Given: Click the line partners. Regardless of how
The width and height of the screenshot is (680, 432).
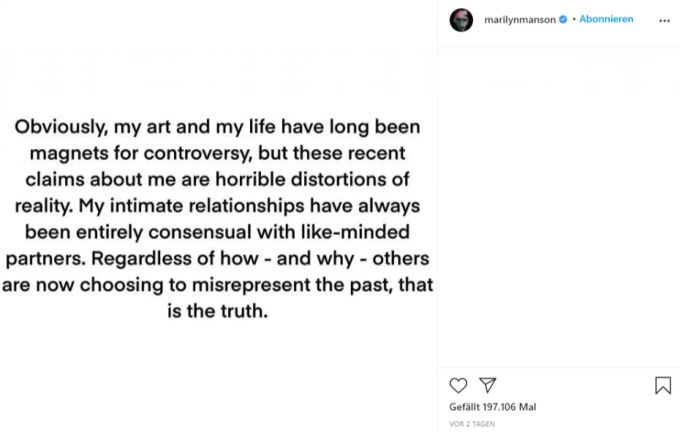Looking at the screenshot, I should (217, 259).
